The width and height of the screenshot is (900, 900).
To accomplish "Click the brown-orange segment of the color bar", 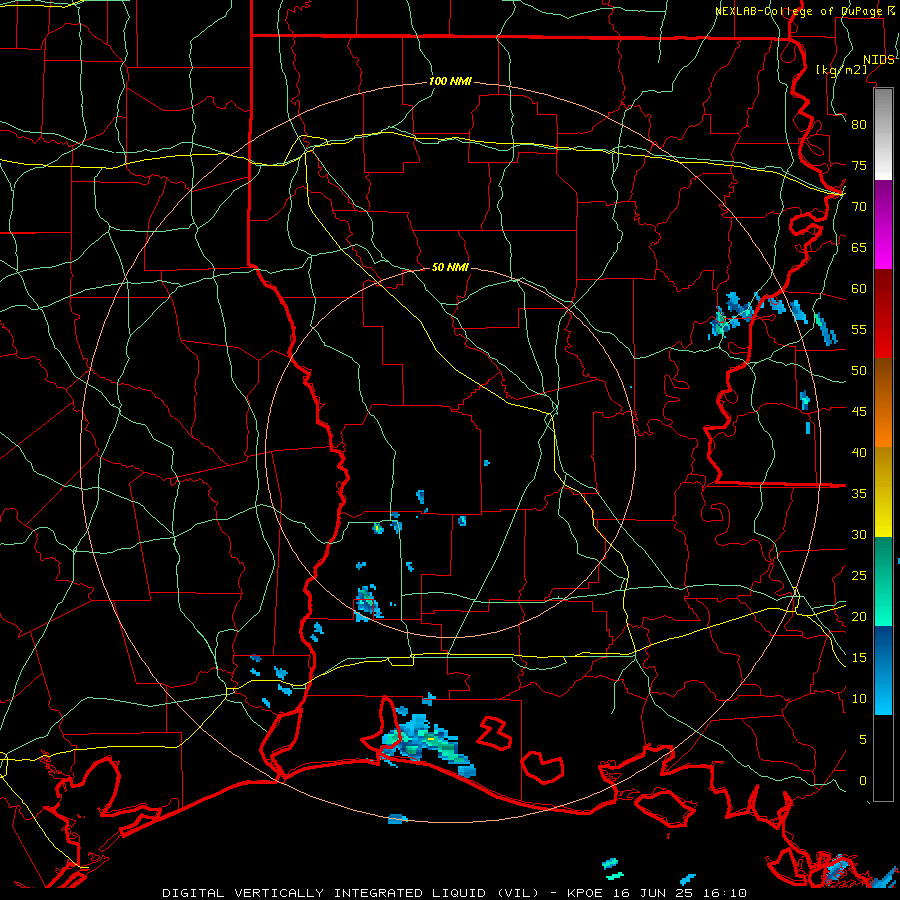I will coord(883,402).
